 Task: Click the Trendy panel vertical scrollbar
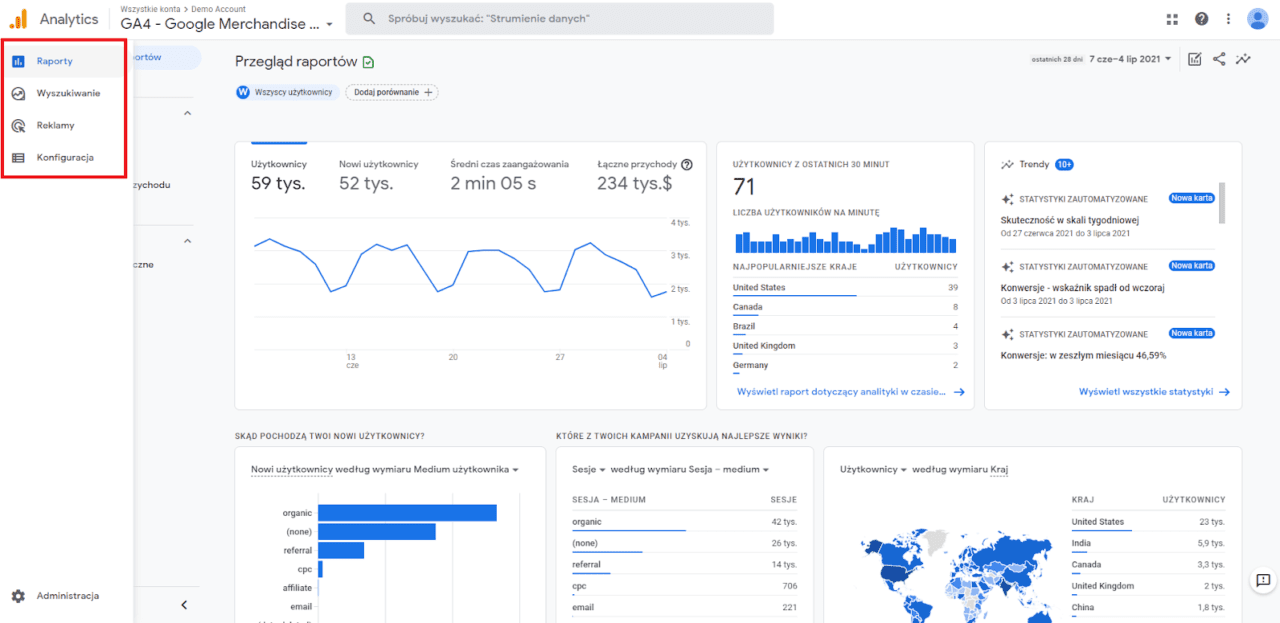pos(1222,203)
